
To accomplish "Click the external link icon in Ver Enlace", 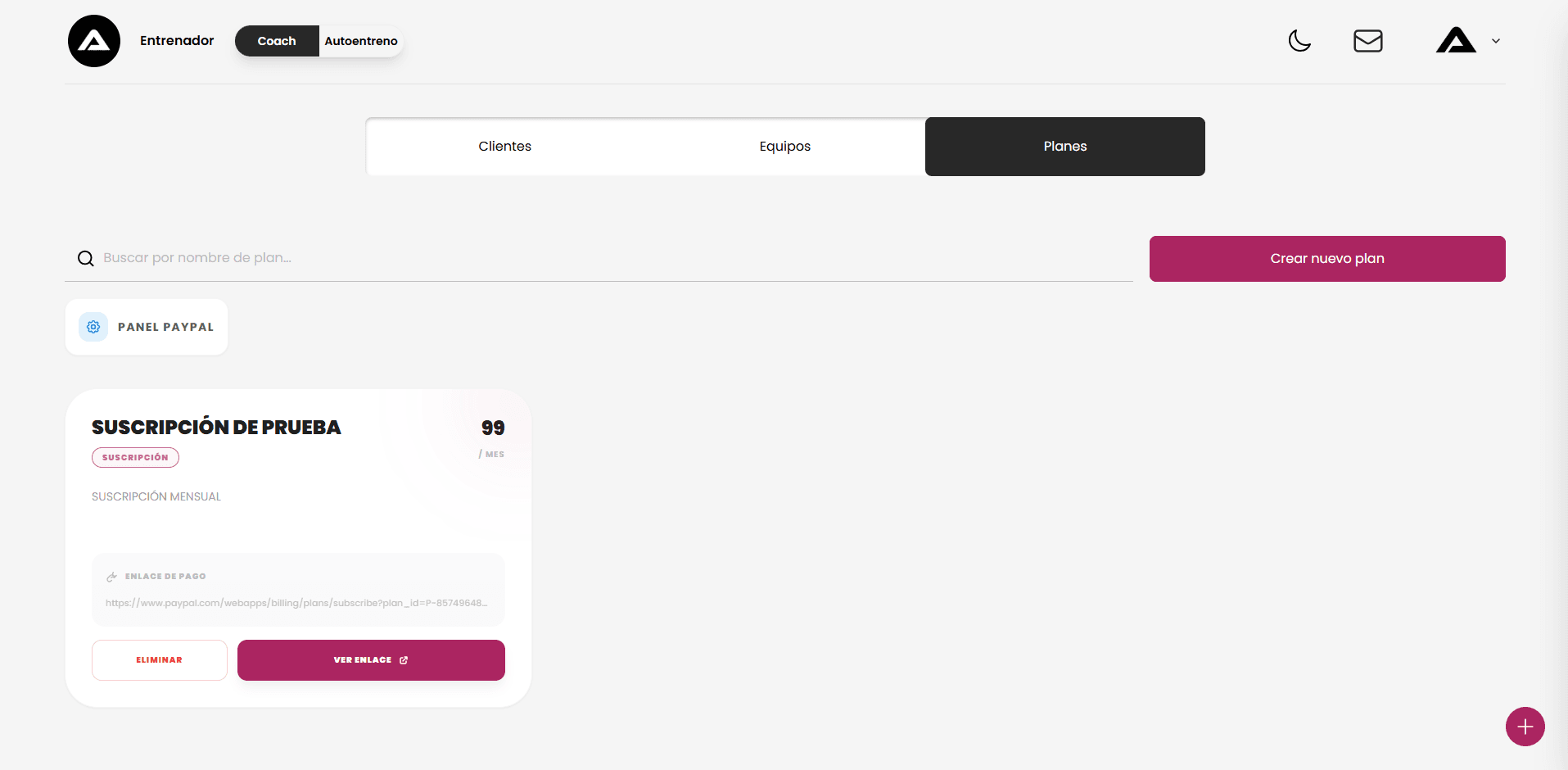I will 404,660.
